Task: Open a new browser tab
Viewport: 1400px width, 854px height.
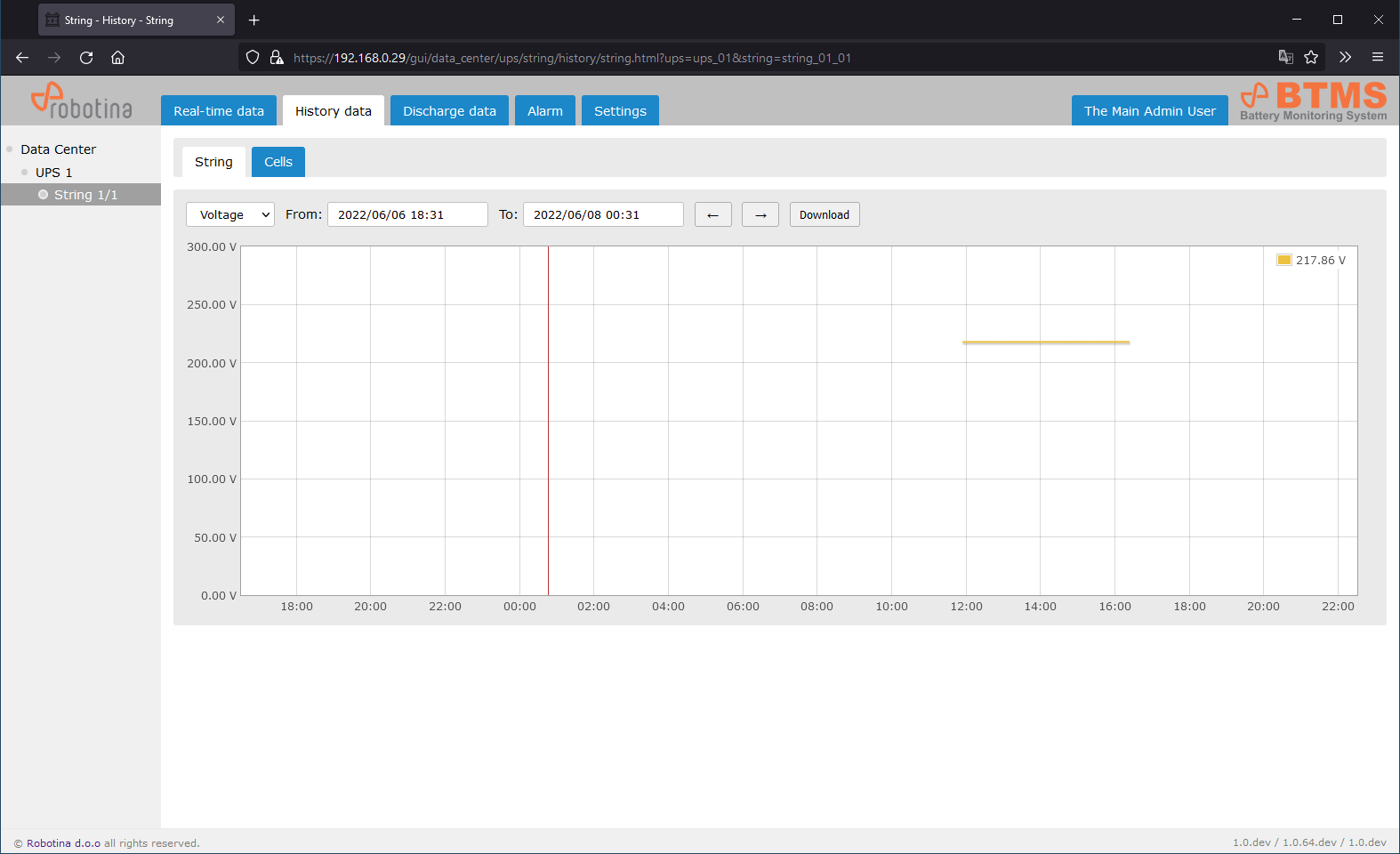Action: (254, 20)
